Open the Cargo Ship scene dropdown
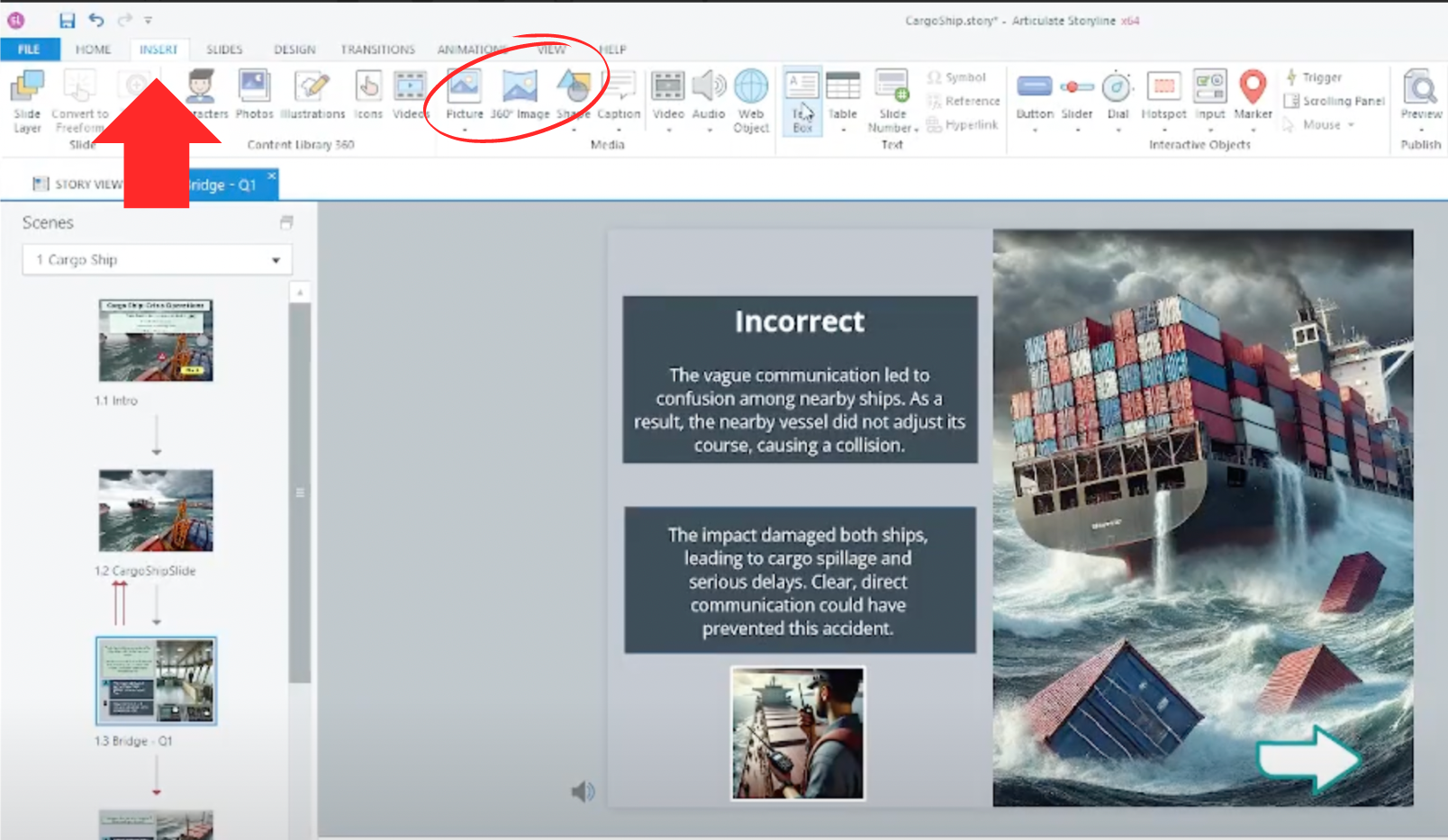The image size is (1448, 840). coord(276,260)
